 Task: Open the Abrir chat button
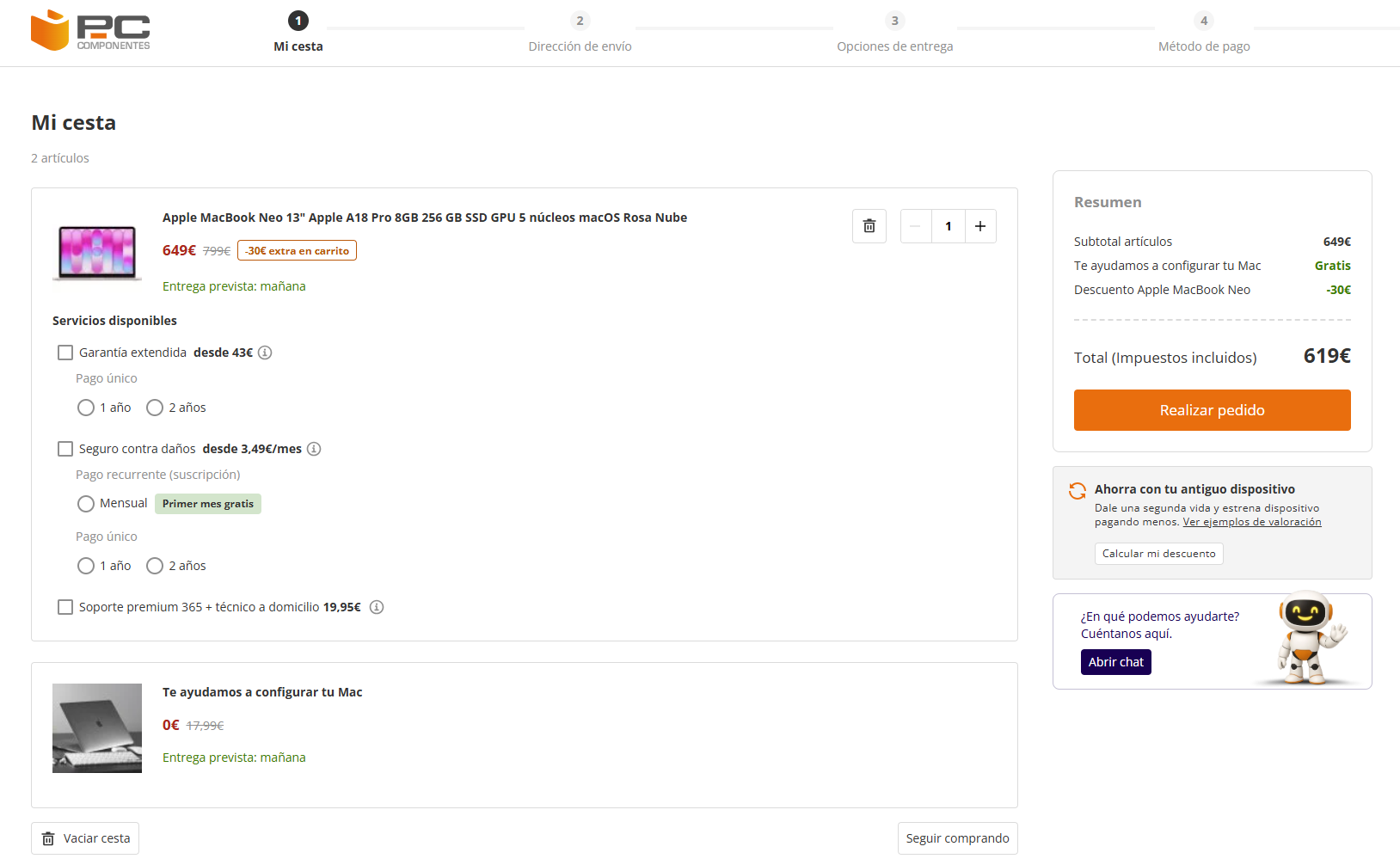(x=1116, y=662)
